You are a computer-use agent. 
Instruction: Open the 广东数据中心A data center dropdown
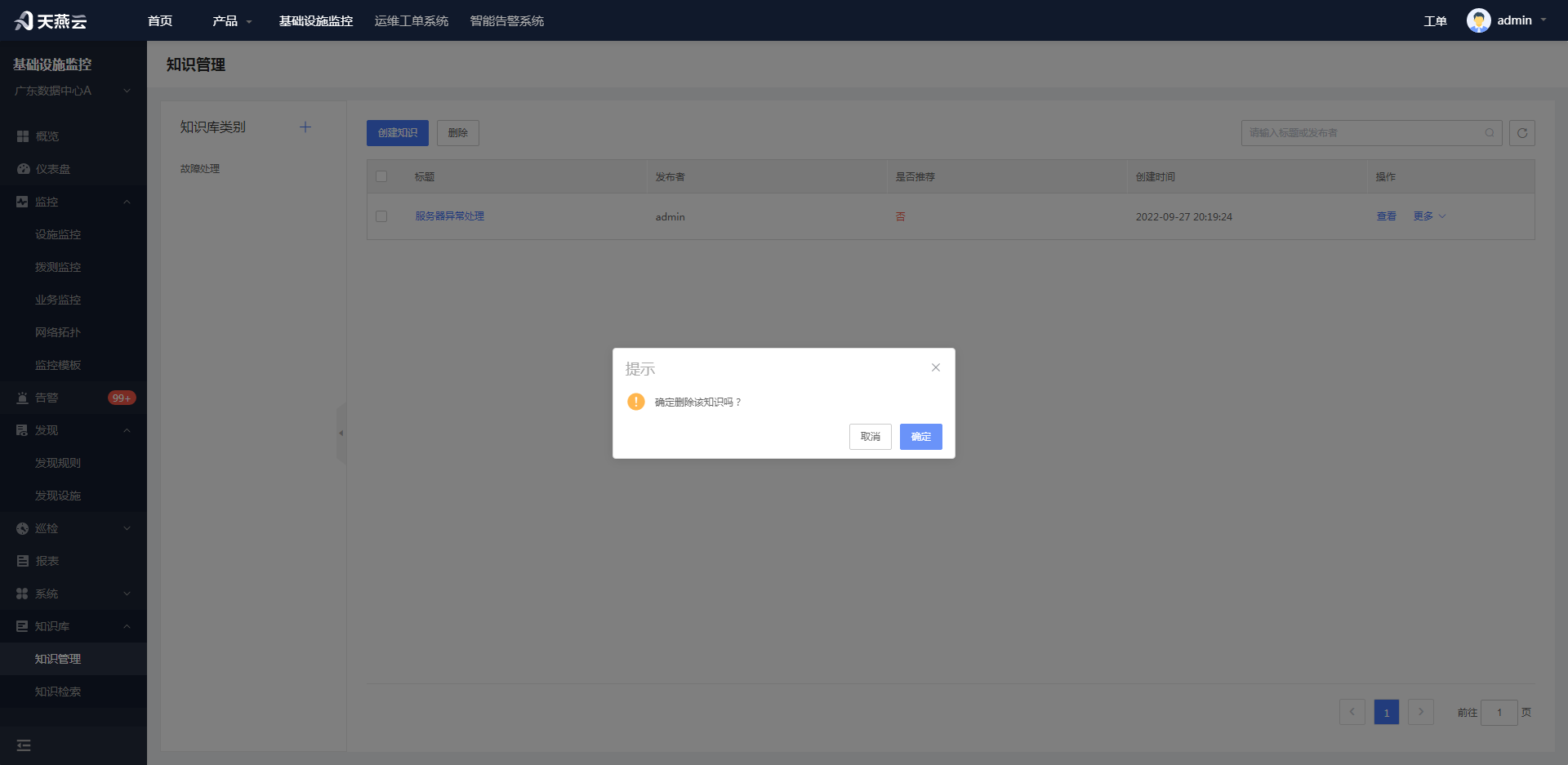pyautogui.click(x=73, y=91)
